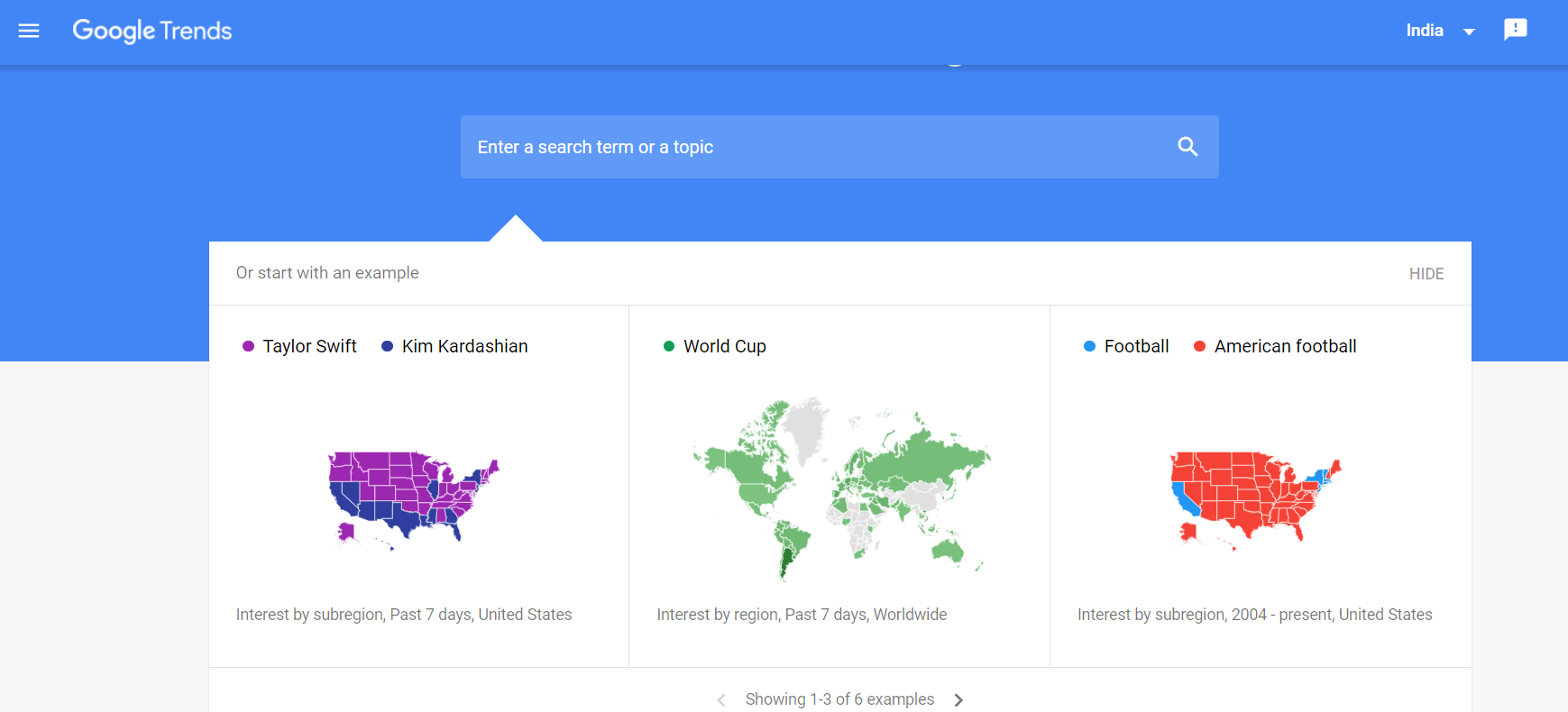The image size is (1568, 712).
Task: Open the hamburger navigation menu
Action: point(29,31)
